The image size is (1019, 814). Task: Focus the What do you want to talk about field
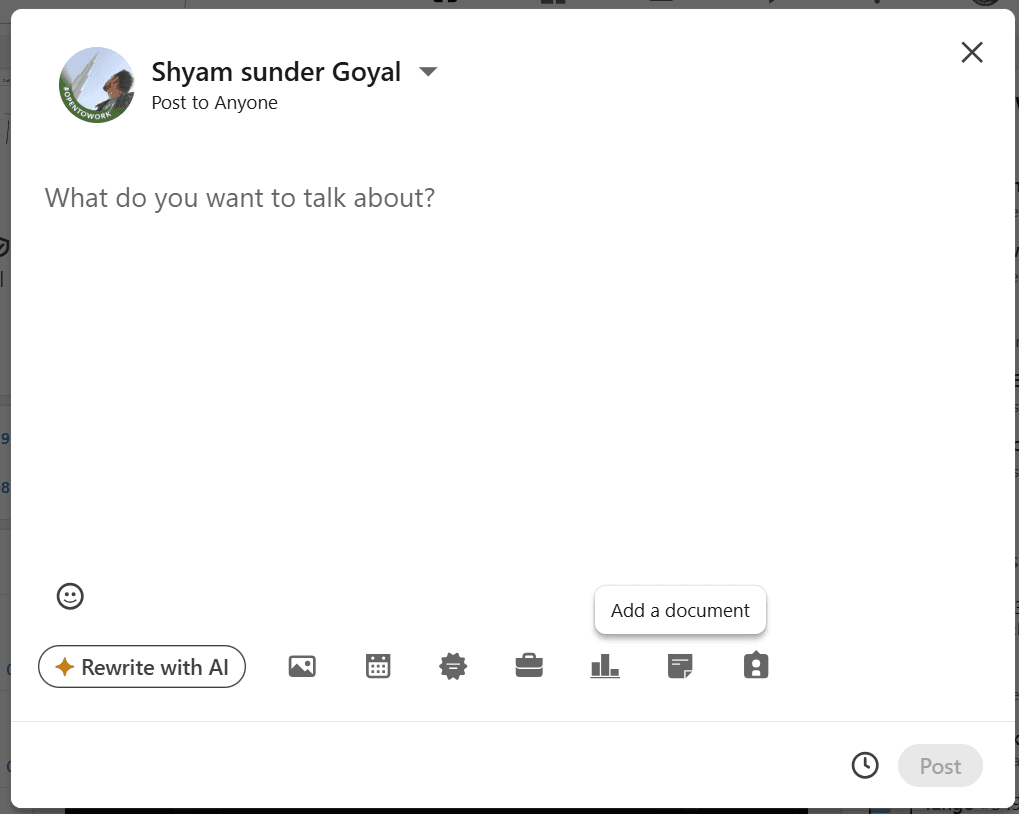pos(239,197)
